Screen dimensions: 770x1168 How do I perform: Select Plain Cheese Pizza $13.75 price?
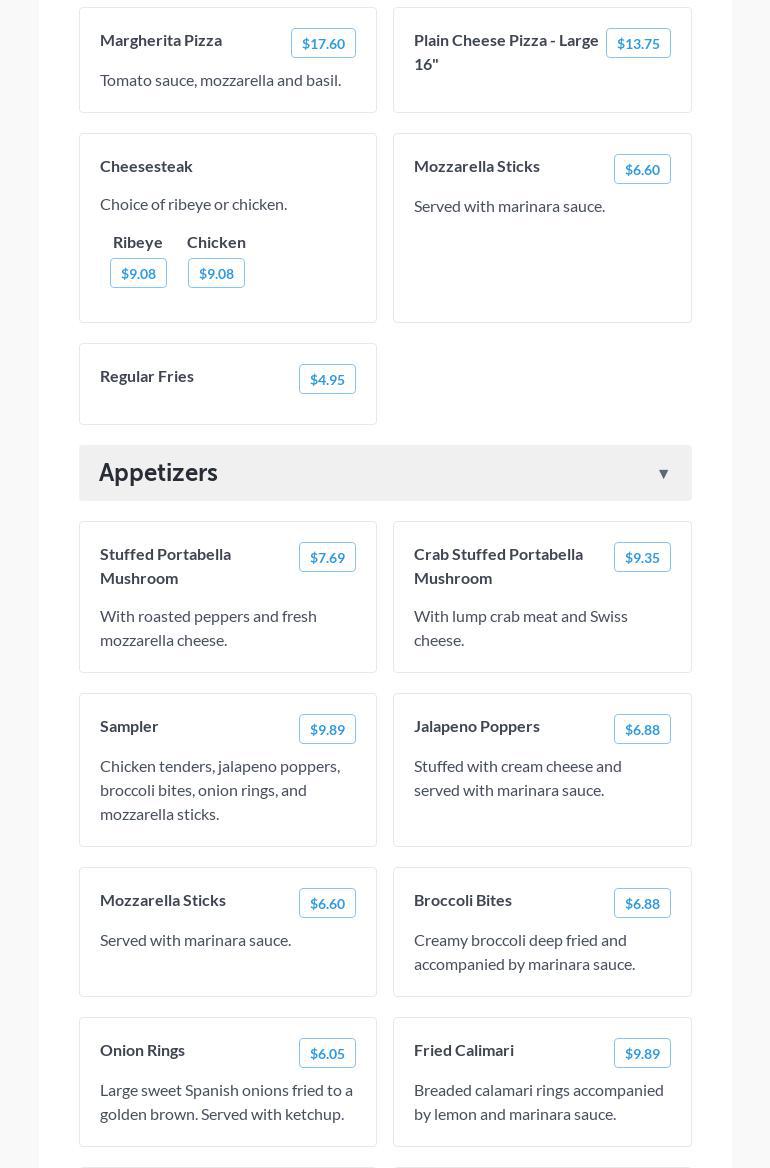click(638, 43)
